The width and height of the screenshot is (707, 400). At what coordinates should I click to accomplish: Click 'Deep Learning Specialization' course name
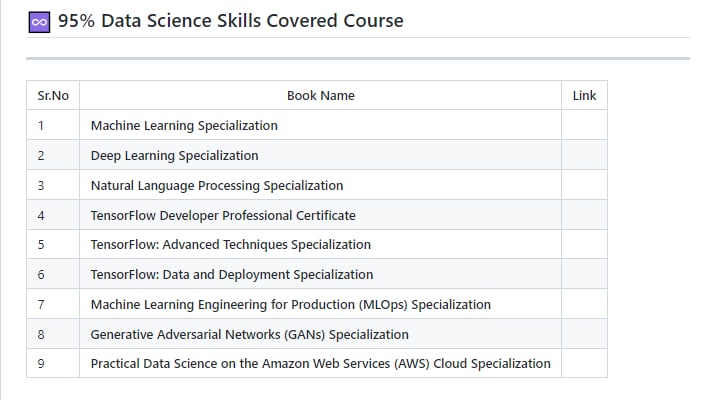pyautogui.click(x=174, y=156)
